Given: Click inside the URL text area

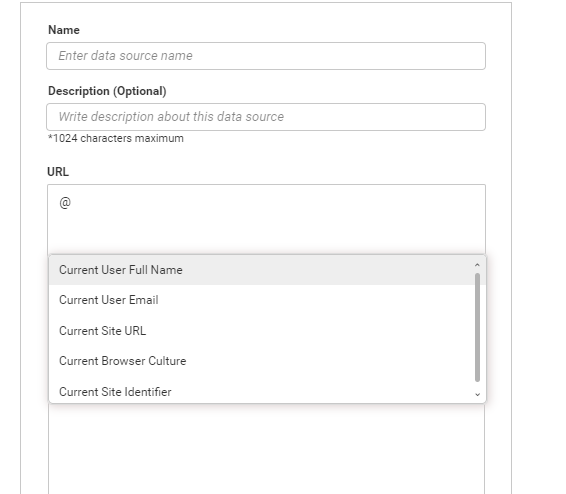Looking at the screenshot, I should 266,219.
